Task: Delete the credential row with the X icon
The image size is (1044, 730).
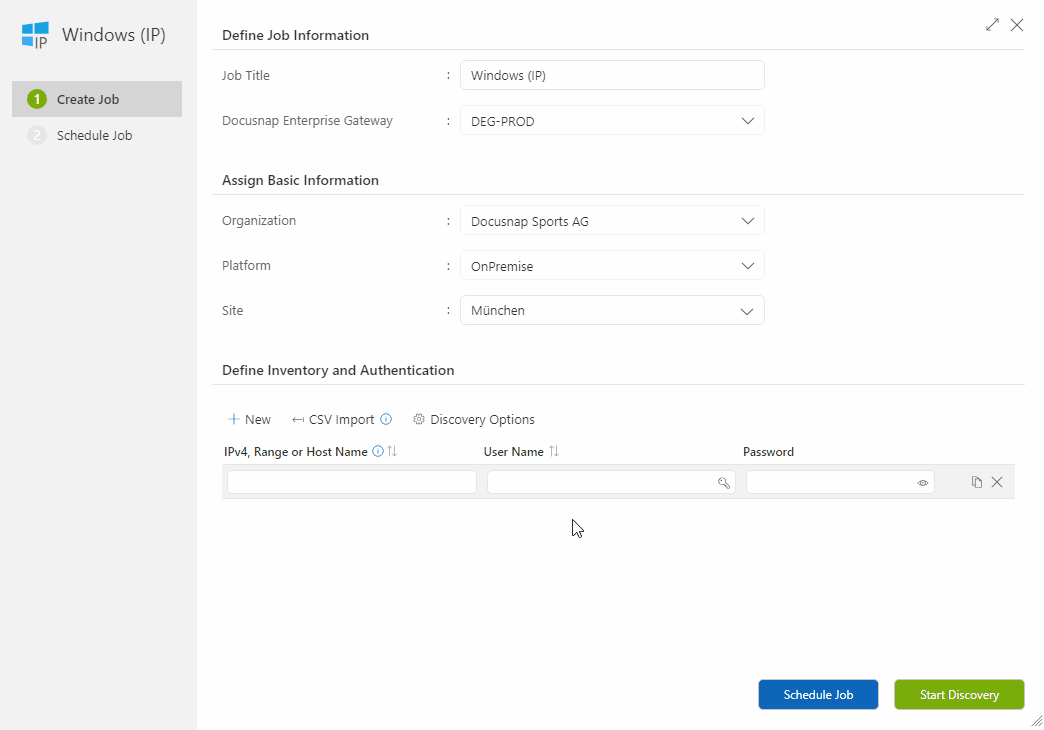Action: pos(997,481)
